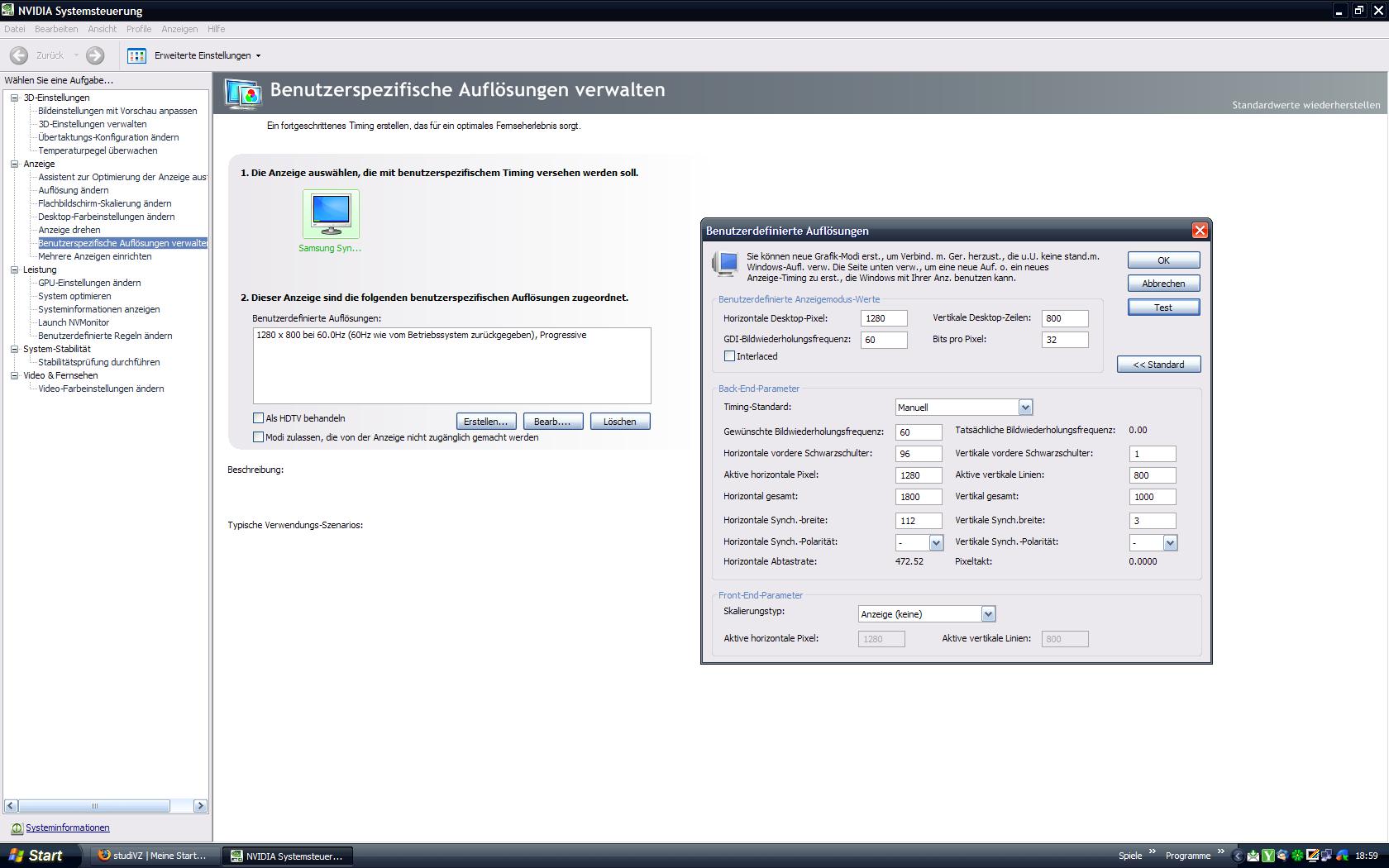Open the Datei menu

click(15, 29)
